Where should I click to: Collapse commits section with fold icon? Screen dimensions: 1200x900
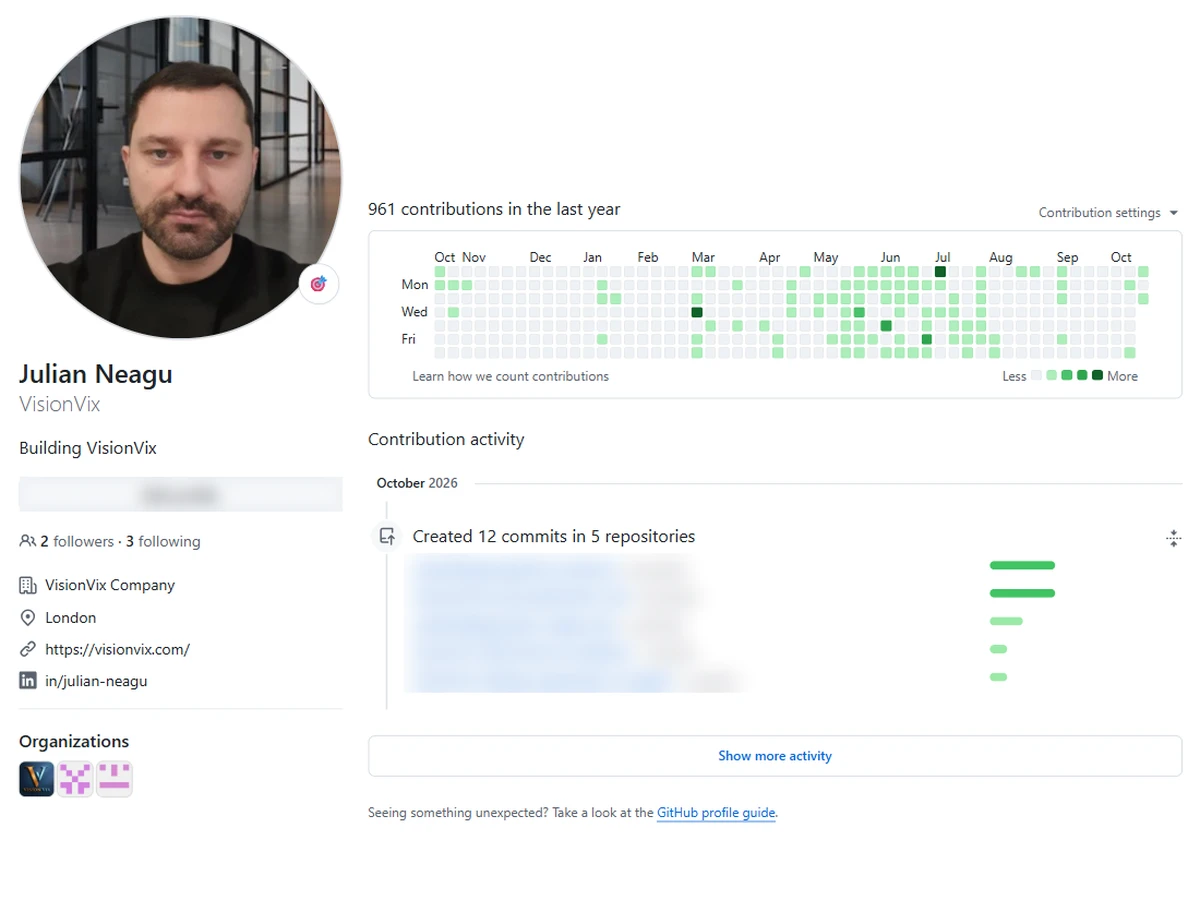pos(1173,538)
